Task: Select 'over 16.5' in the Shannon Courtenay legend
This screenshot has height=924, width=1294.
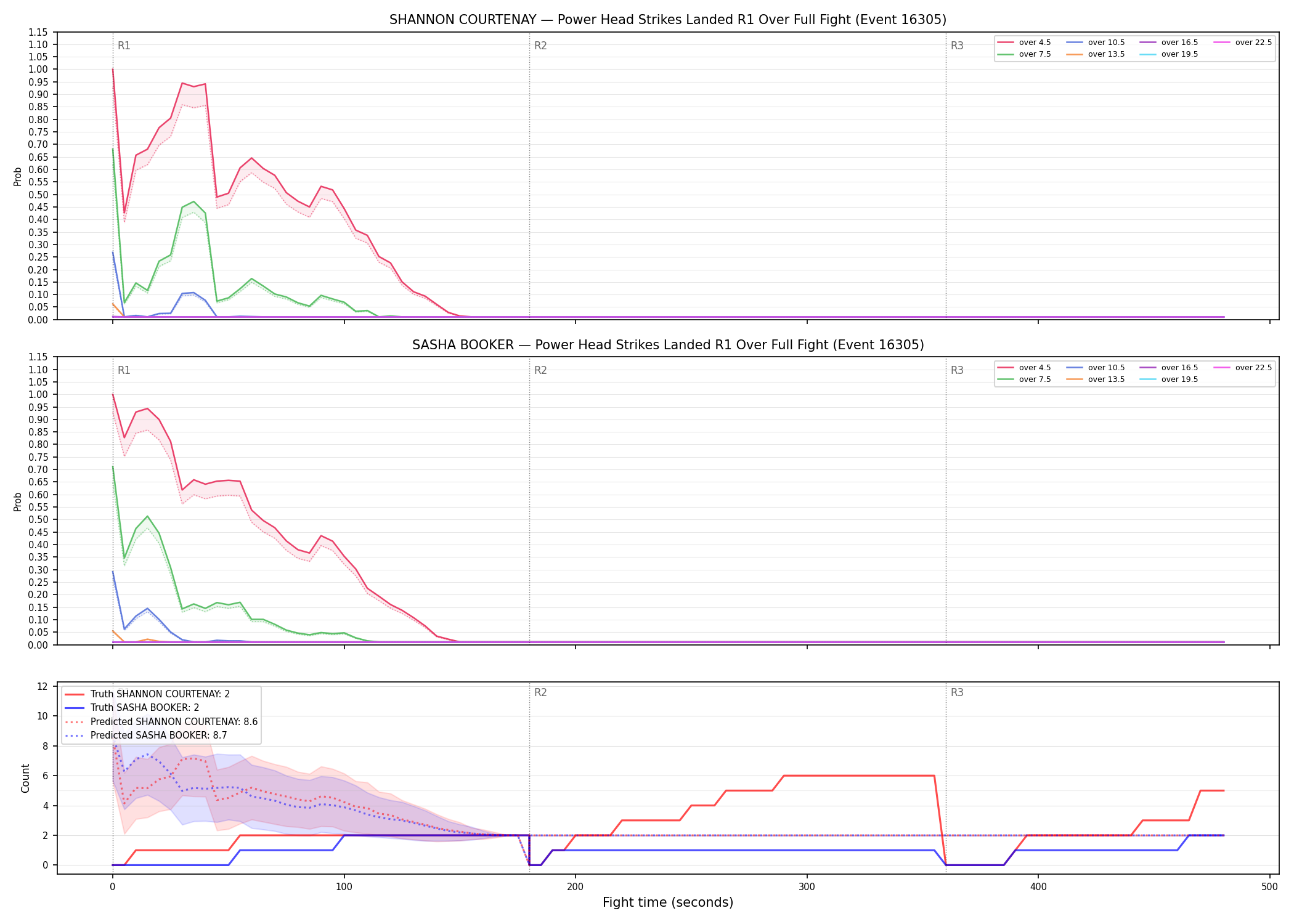Action: tap(1169, 43)
